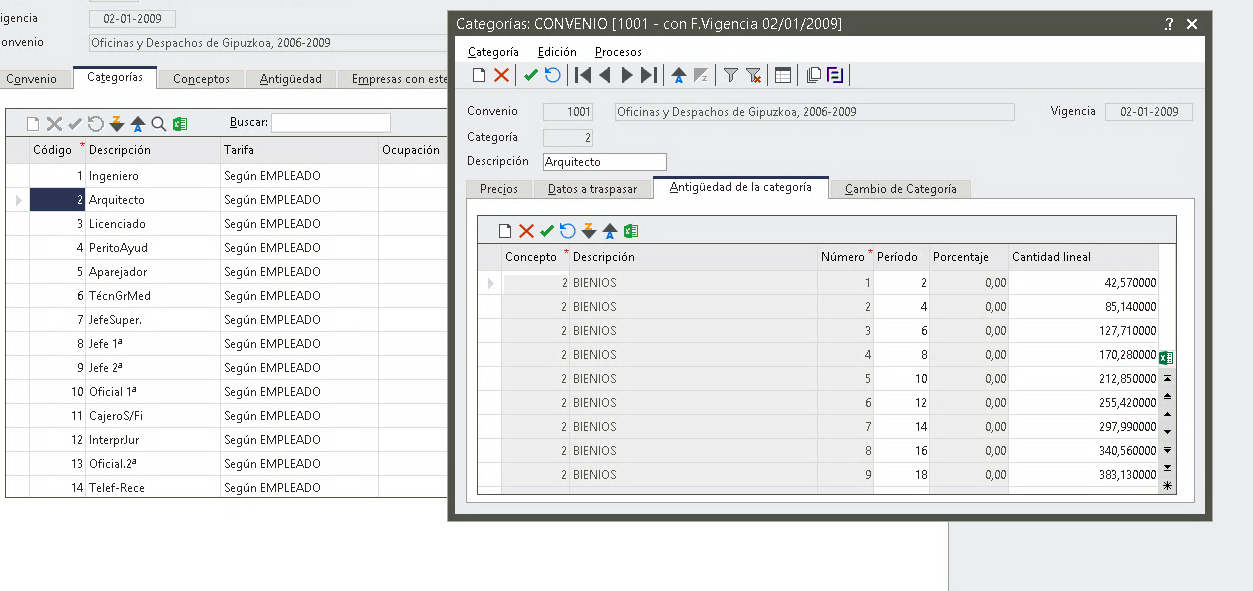Go to first record navigation arrow
Image resolution: width=1253 pixels, height=591 pixels.
tap(583, 75)
